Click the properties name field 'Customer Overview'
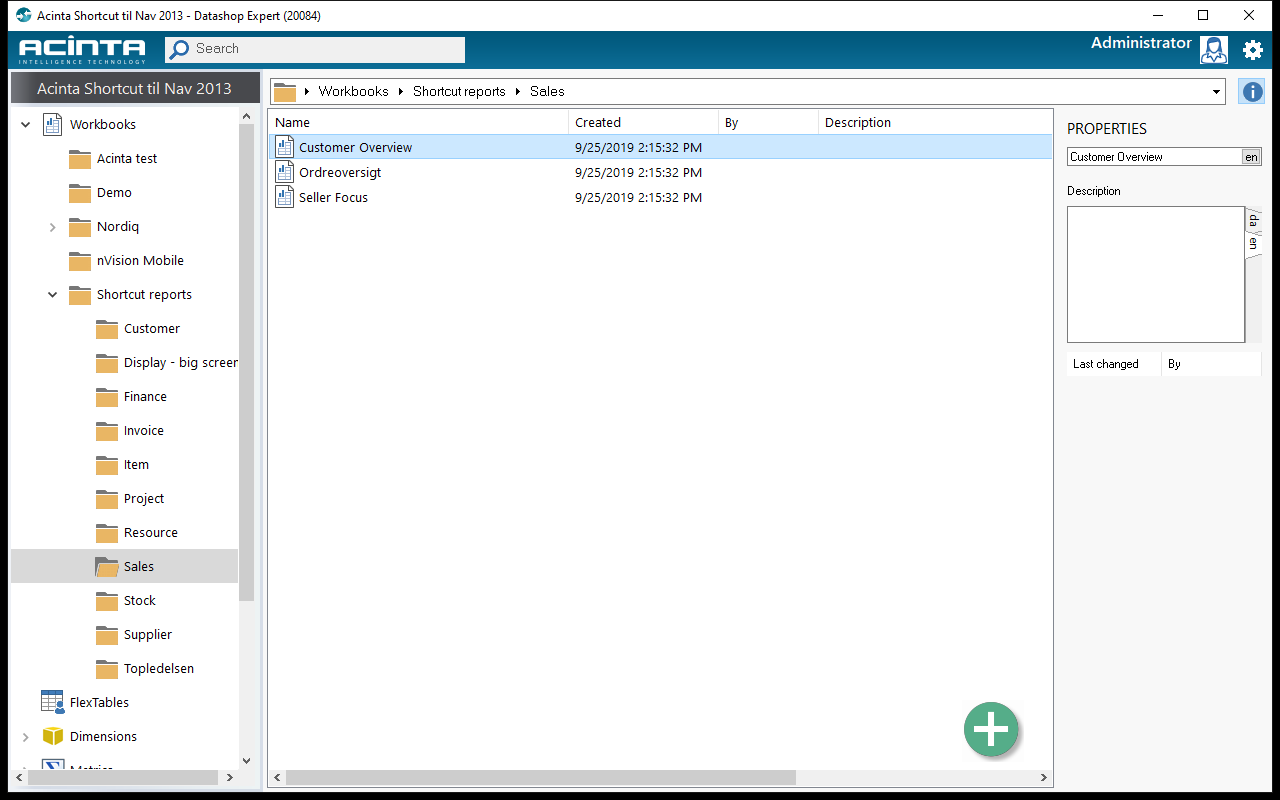Screen dimensions: 1280x800 pyautogui.click(x=1154, y=157)
